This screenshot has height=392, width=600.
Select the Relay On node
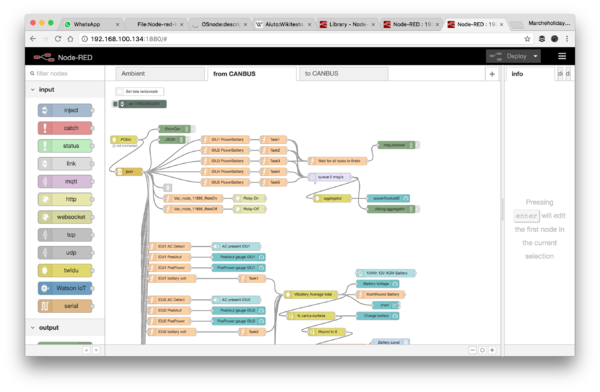tap(249, 198)
